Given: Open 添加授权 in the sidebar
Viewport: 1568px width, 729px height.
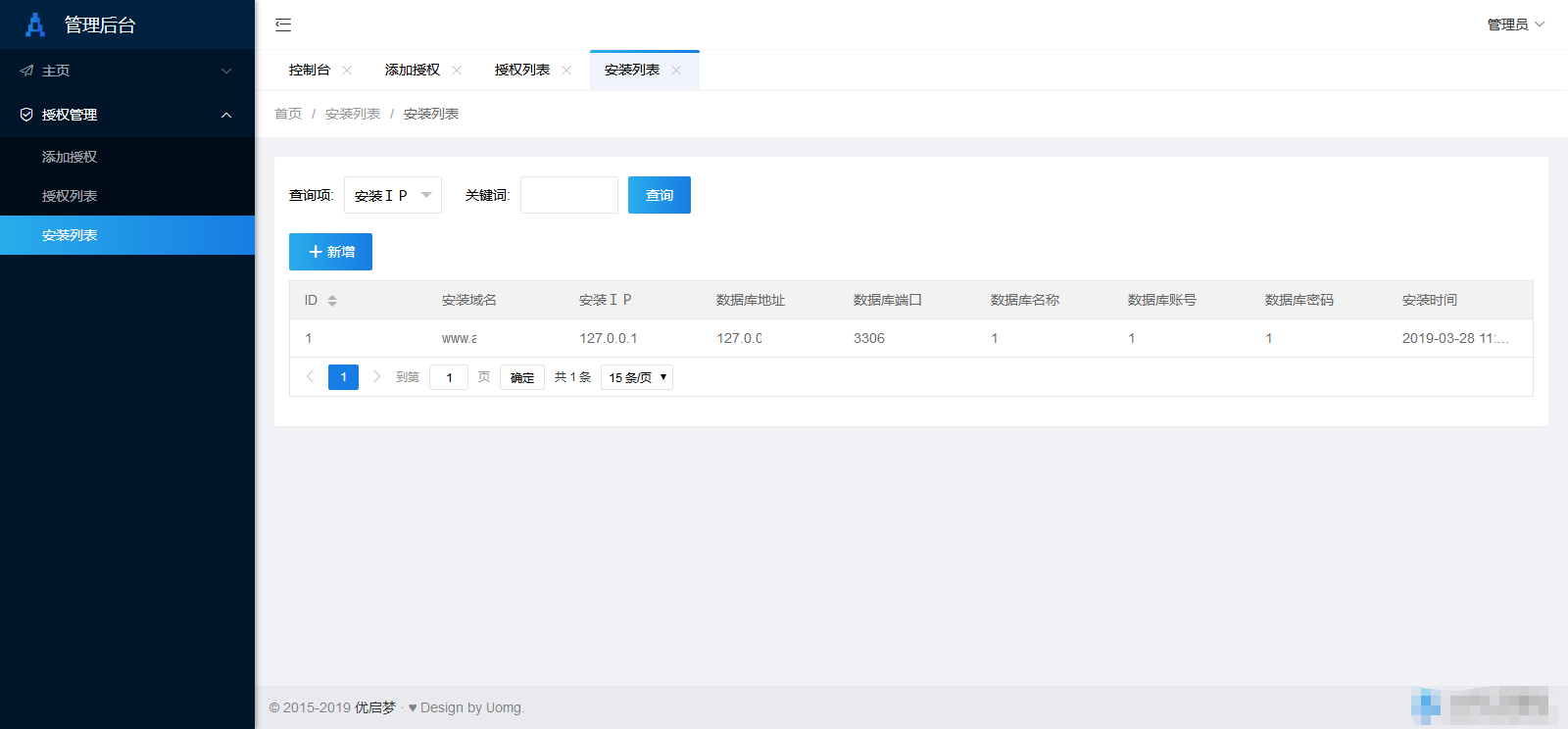Looking at the screenshot, I should 70,157.
